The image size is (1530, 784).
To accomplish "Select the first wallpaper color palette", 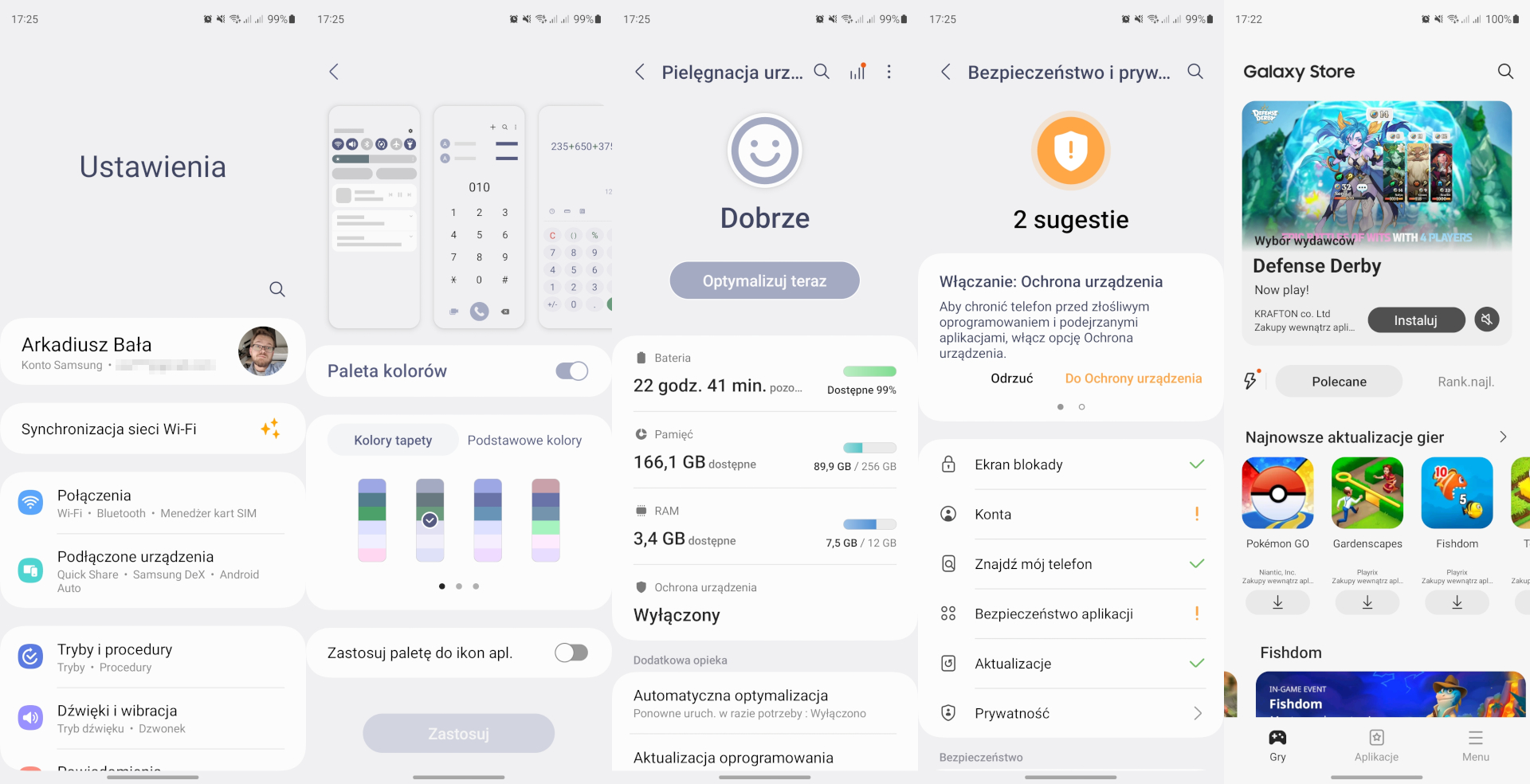I will 372,520.
